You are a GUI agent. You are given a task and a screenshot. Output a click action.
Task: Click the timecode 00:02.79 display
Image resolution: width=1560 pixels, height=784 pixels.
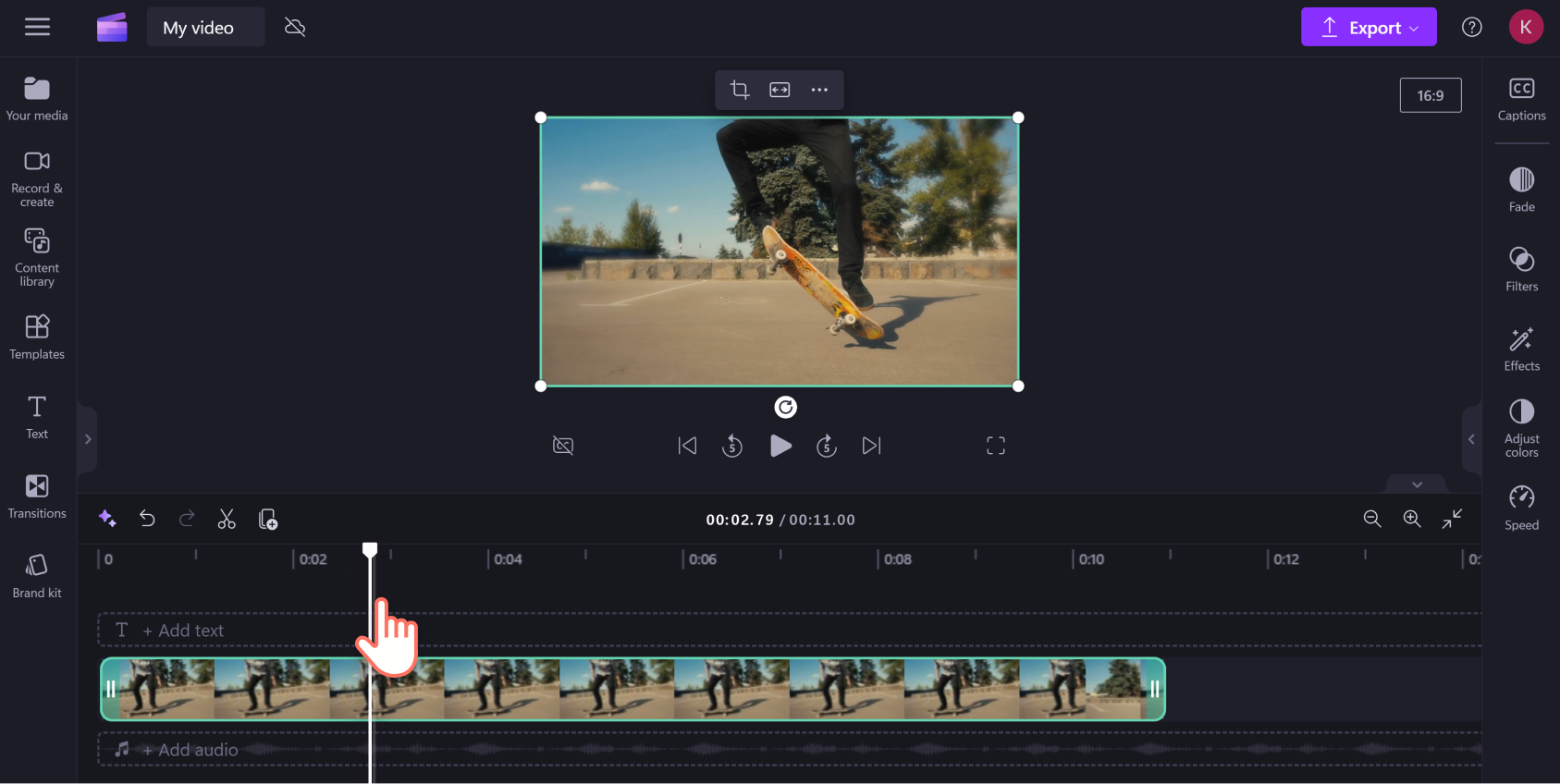coord(740,520)
